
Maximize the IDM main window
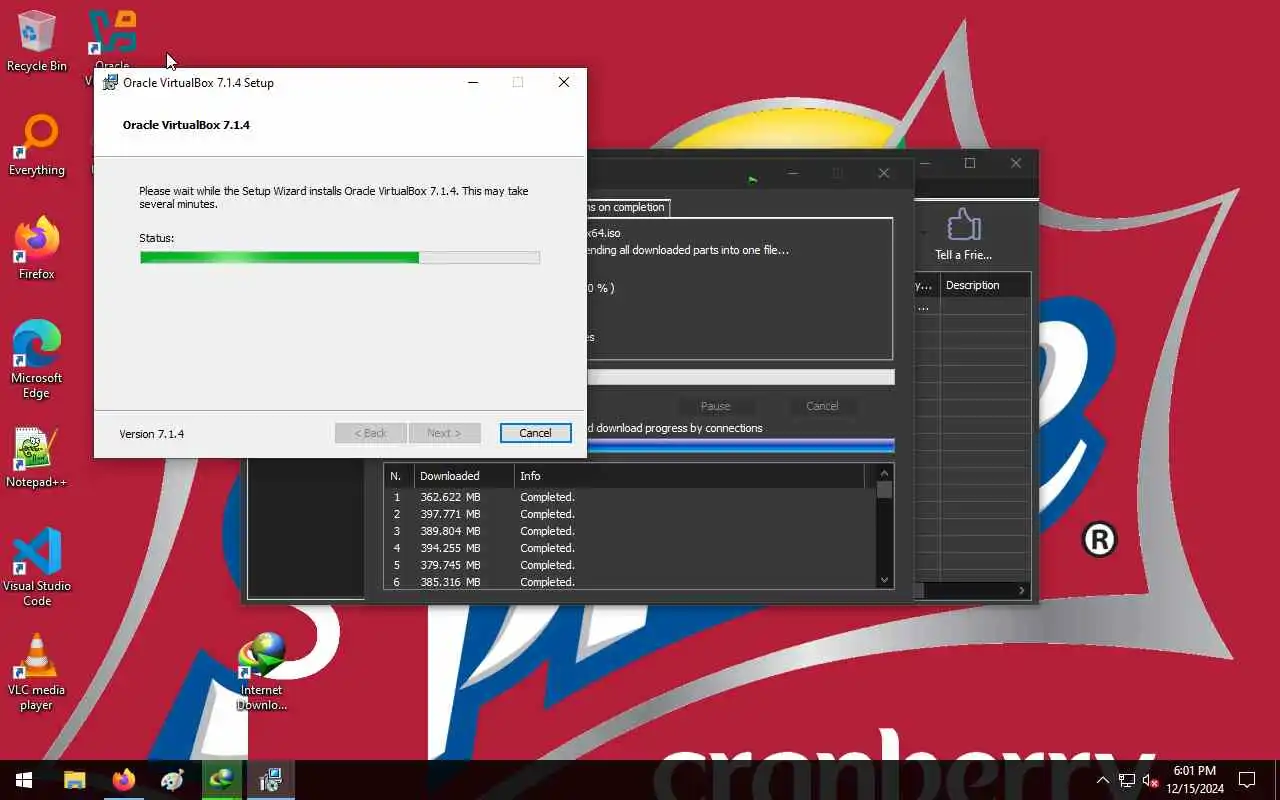click(970, 163)
